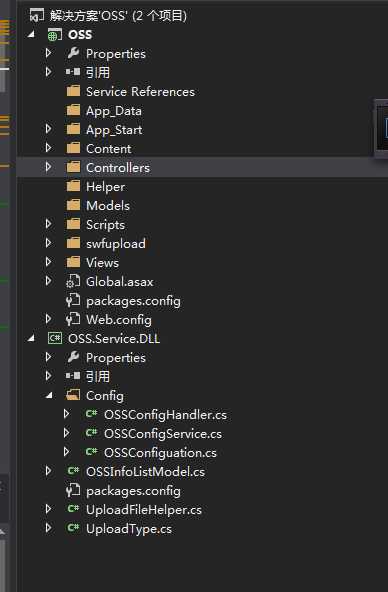Viewport: 388px width, 592px height.
Task: Click the Models folder icon
Action: point(73,205)
